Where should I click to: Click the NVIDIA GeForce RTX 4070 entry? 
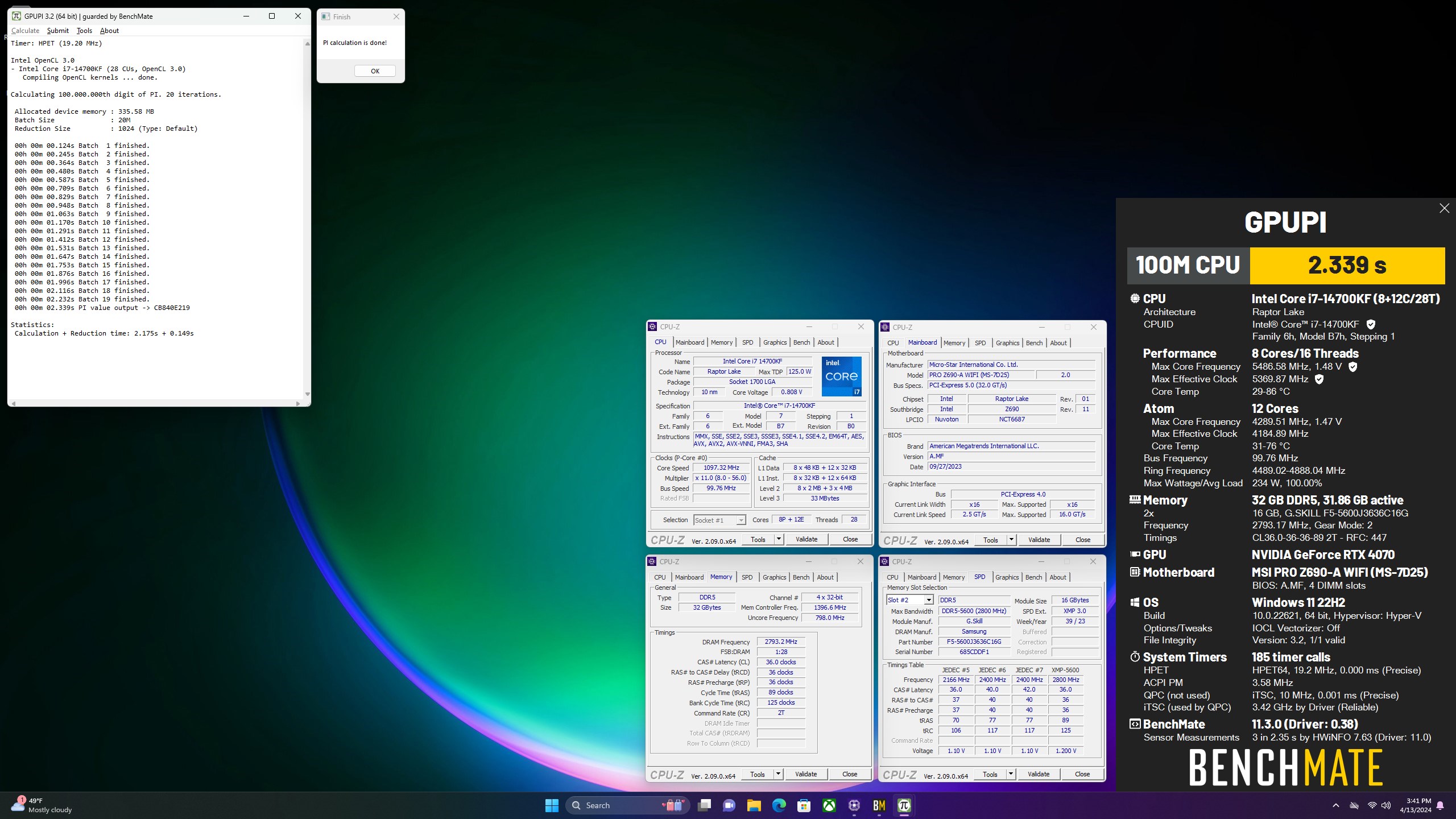click(x=1323, y=555)
